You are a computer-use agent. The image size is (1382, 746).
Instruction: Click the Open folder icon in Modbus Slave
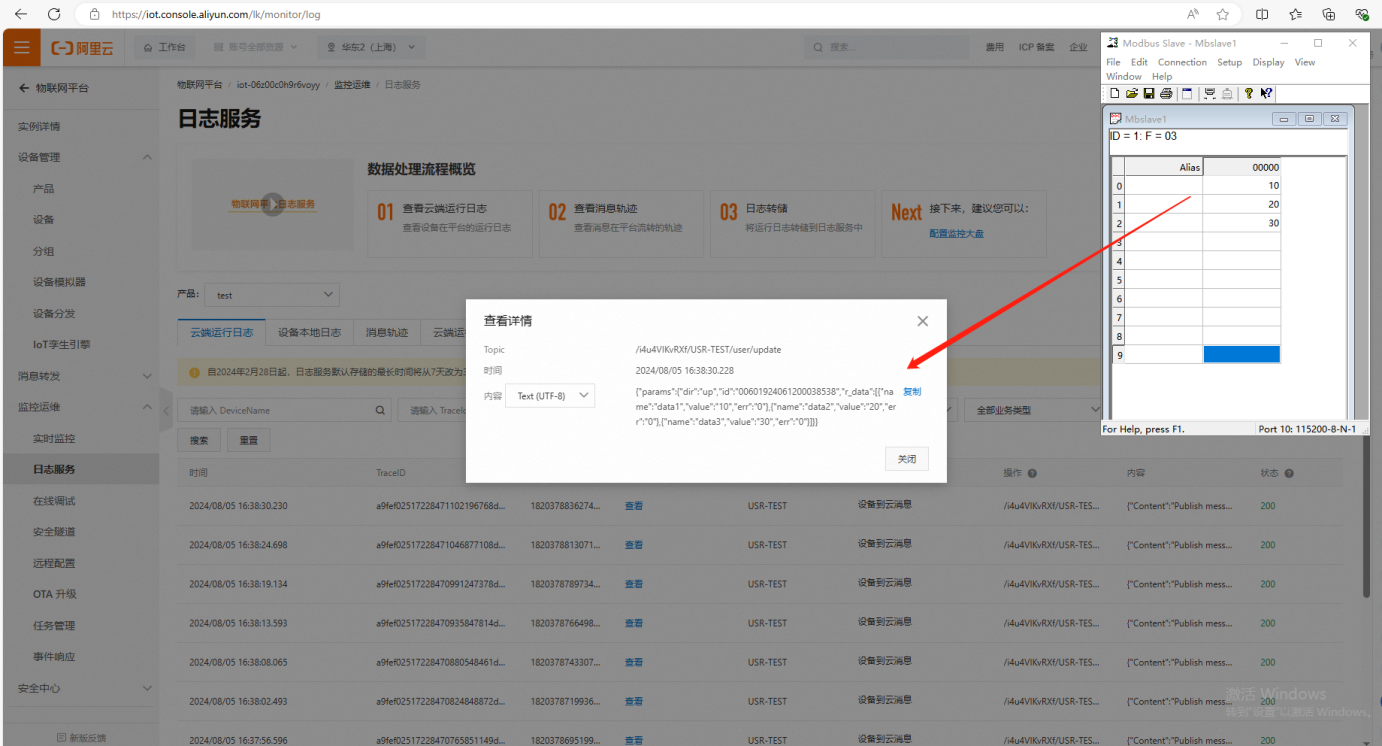[1132, 93]
